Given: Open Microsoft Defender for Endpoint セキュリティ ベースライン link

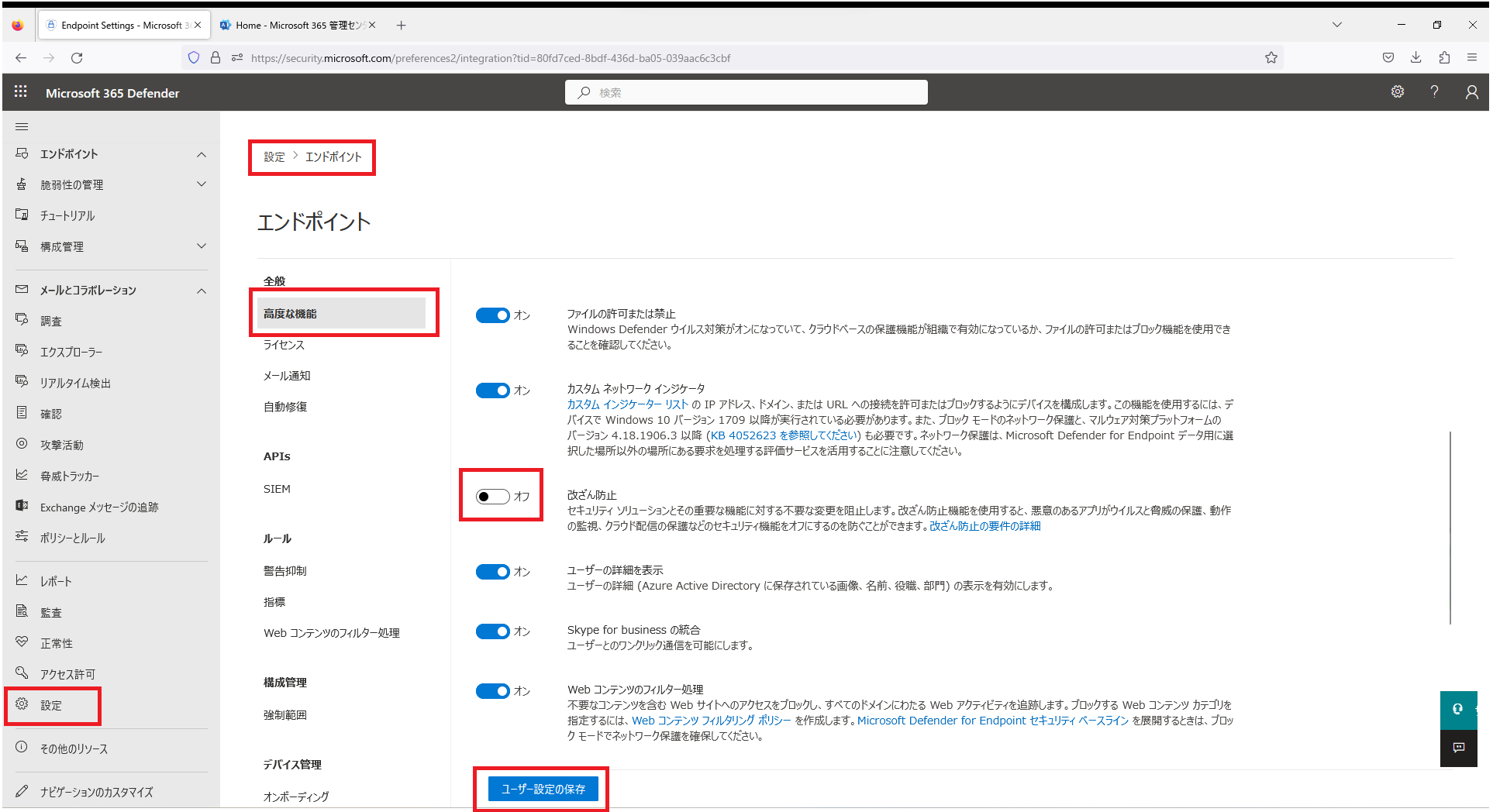Looking at the screenshot, I should 992,721.
